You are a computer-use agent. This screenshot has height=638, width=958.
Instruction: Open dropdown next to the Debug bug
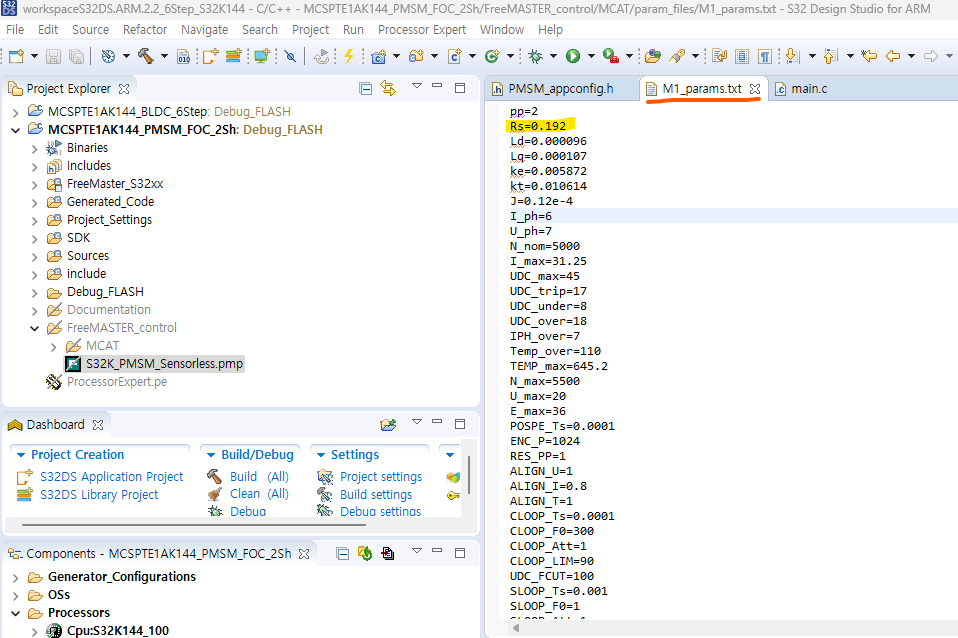[x=553, y=56]
